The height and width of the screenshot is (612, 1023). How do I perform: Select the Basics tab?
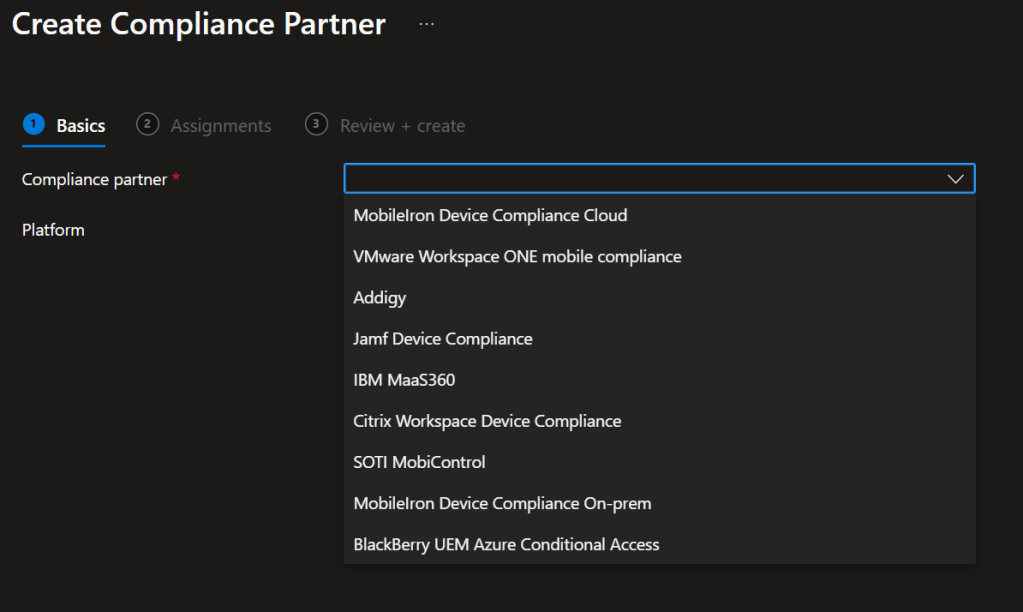81,125
